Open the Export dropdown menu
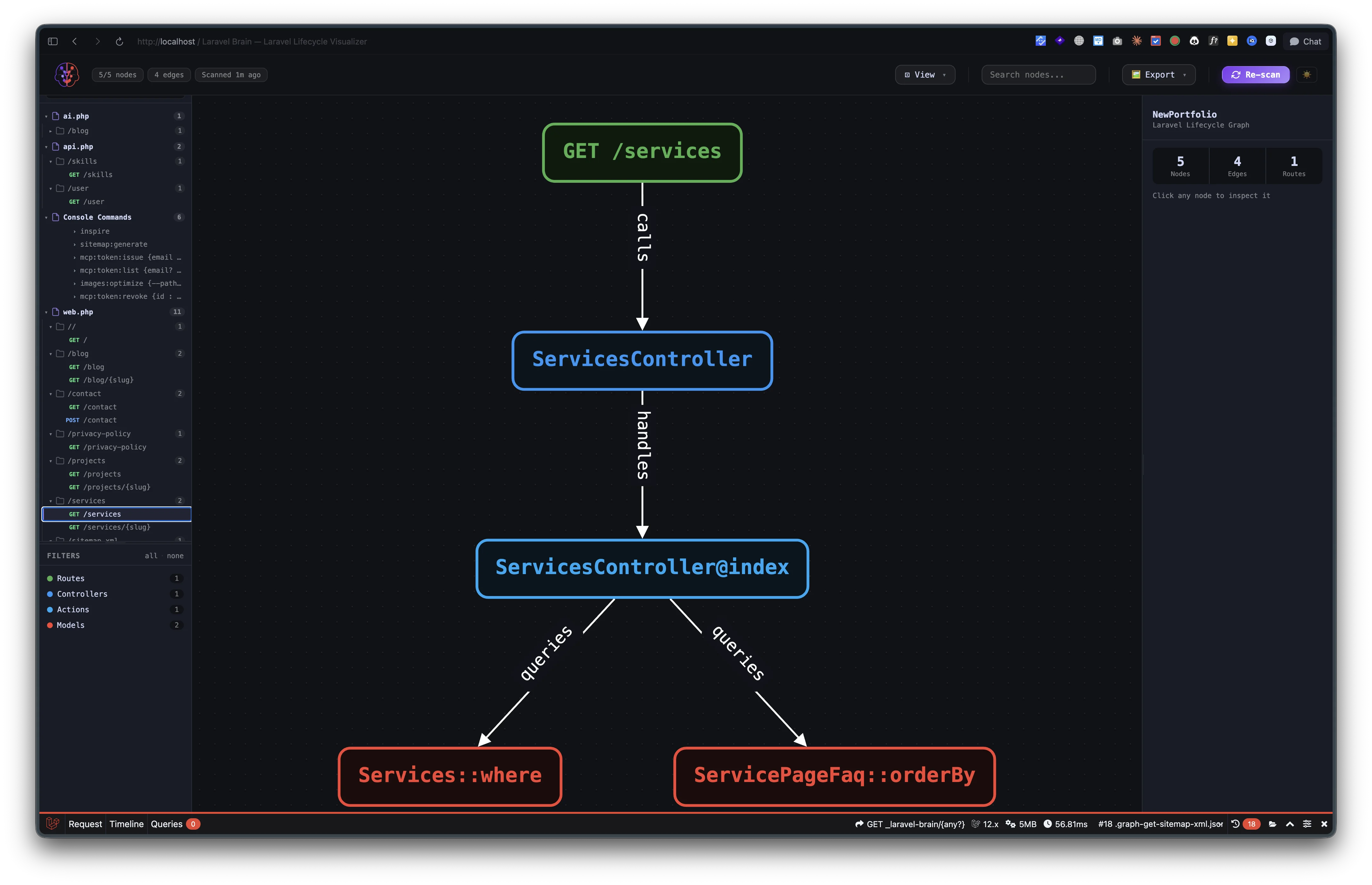This screenshot has width=1372, height=885. point(1159,75)
